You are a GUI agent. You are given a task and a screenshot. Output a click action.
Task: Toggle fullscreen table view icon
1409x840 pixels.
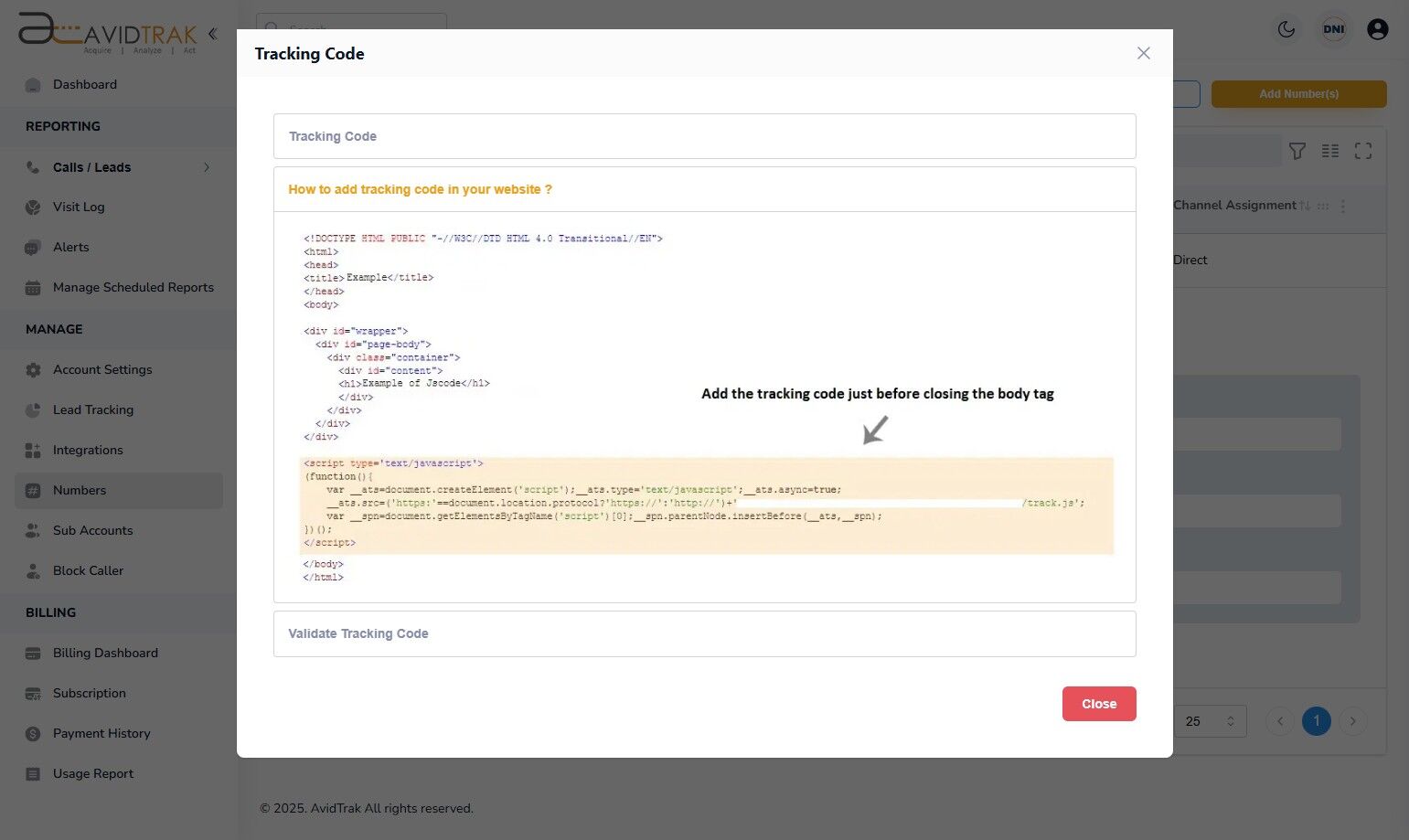1363,151
